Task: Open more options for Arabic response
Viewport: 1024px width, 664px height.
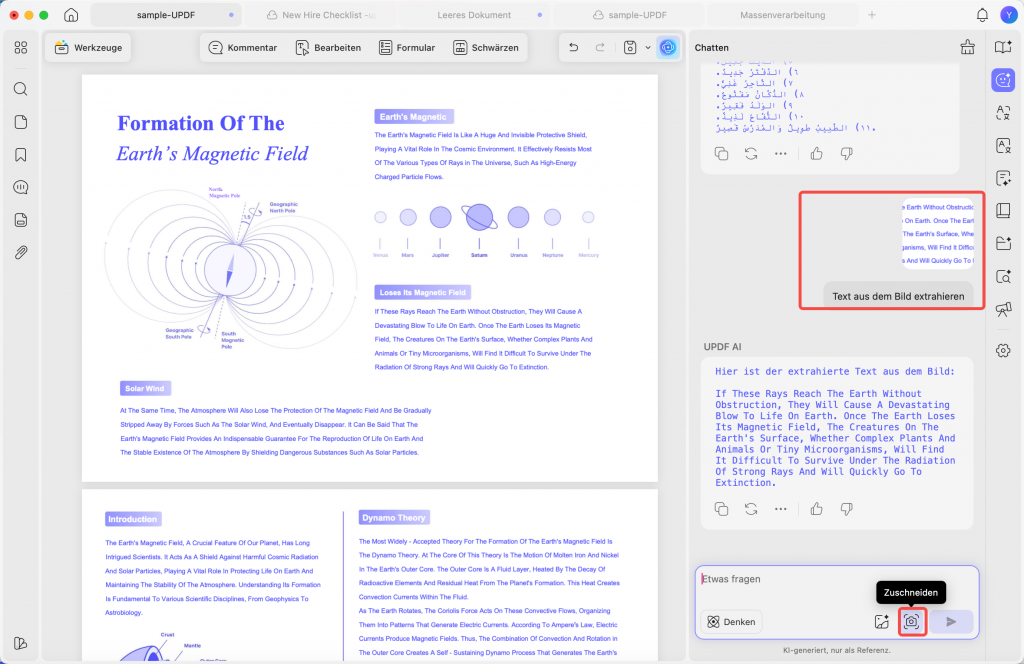Action: pos(780,154)
